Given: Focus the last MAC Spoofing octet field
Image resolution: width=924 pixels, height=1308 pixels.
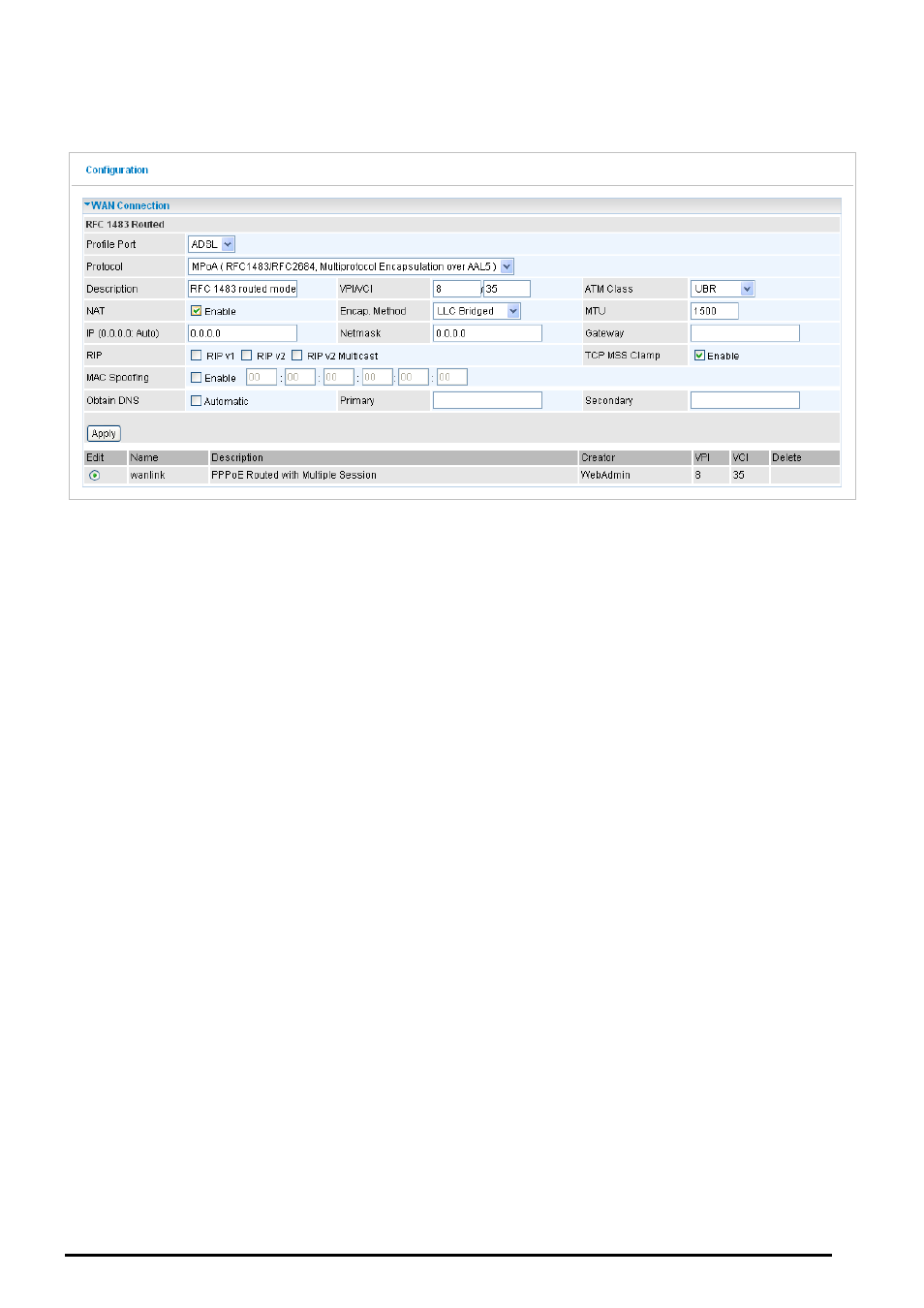Looking at the screenshot, I should (451, 377).
